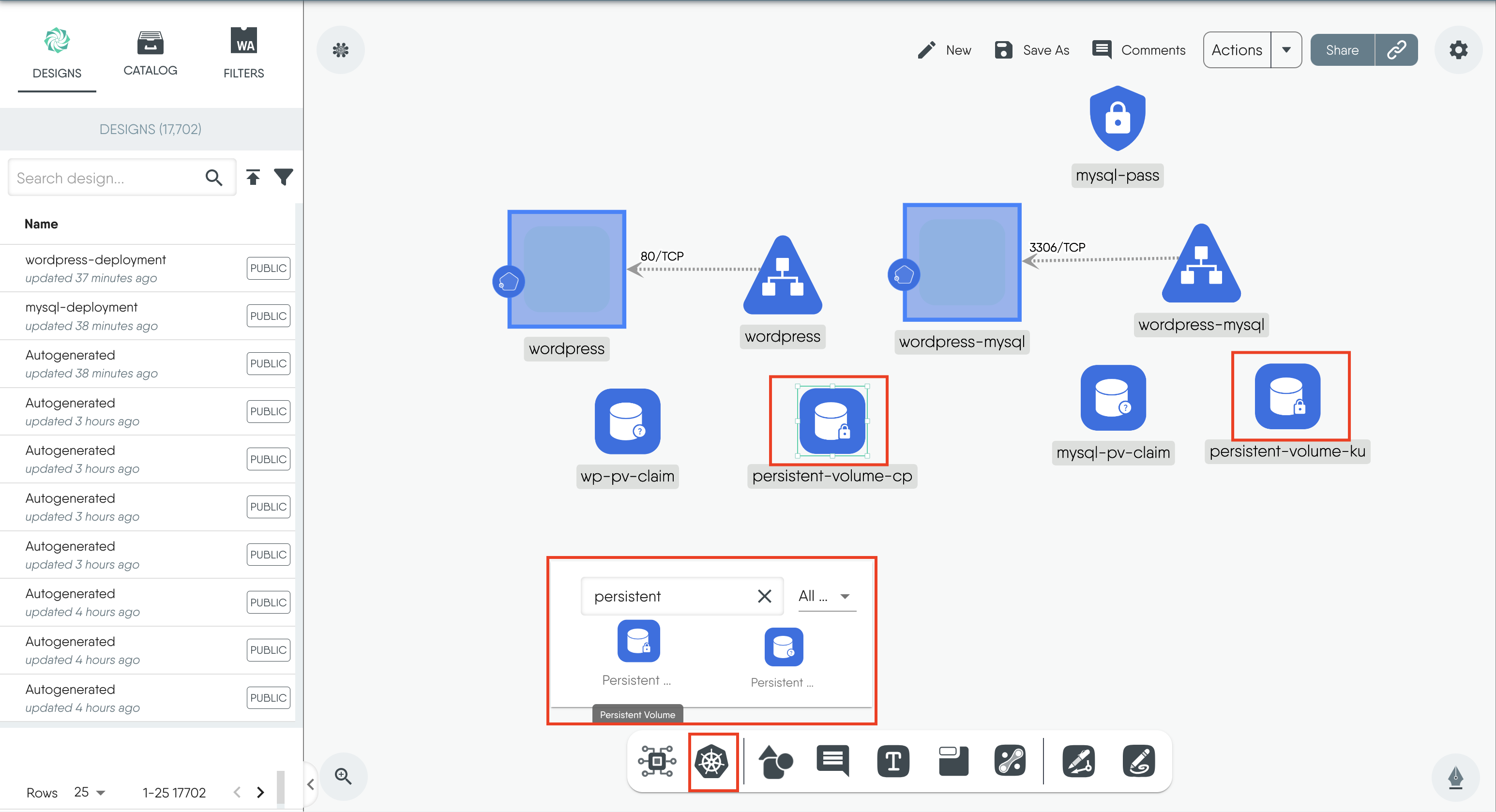Open the design filter funnel icon
The width and height of the screenshot is (1496, 812).
(x=284, y=177)
